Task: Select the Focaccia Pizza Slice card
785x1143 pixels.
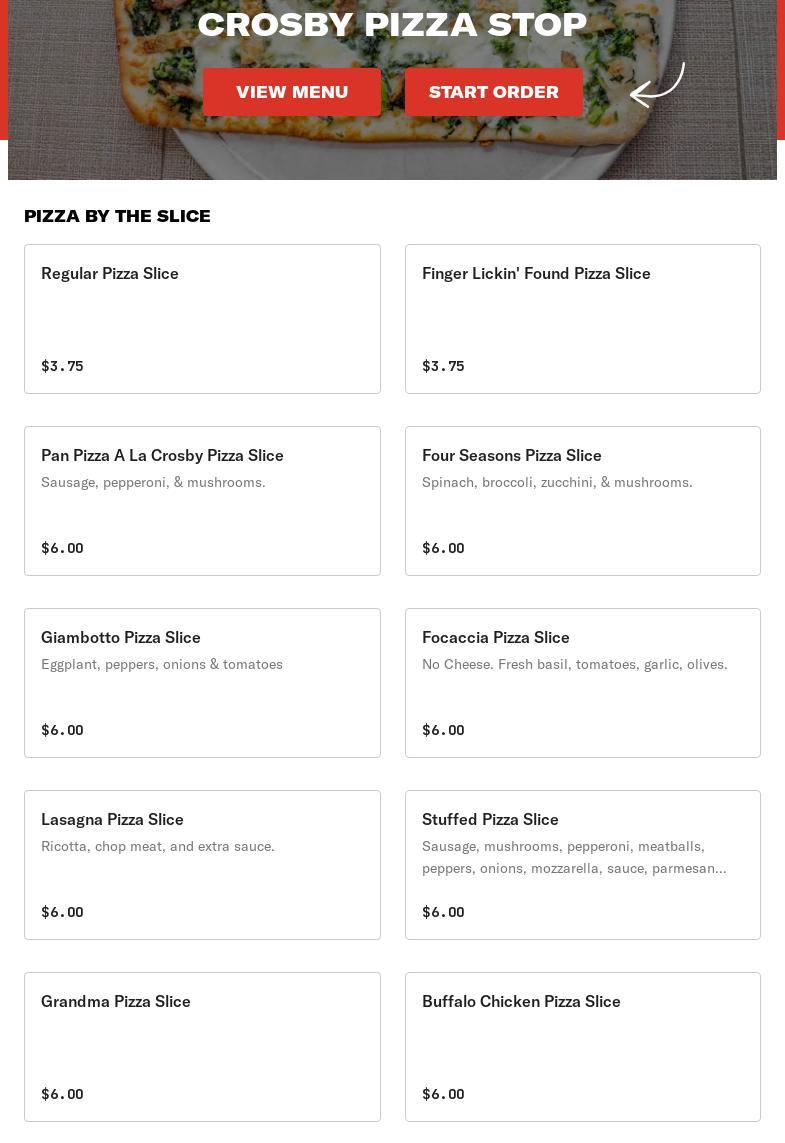Action: coord(582,682)
